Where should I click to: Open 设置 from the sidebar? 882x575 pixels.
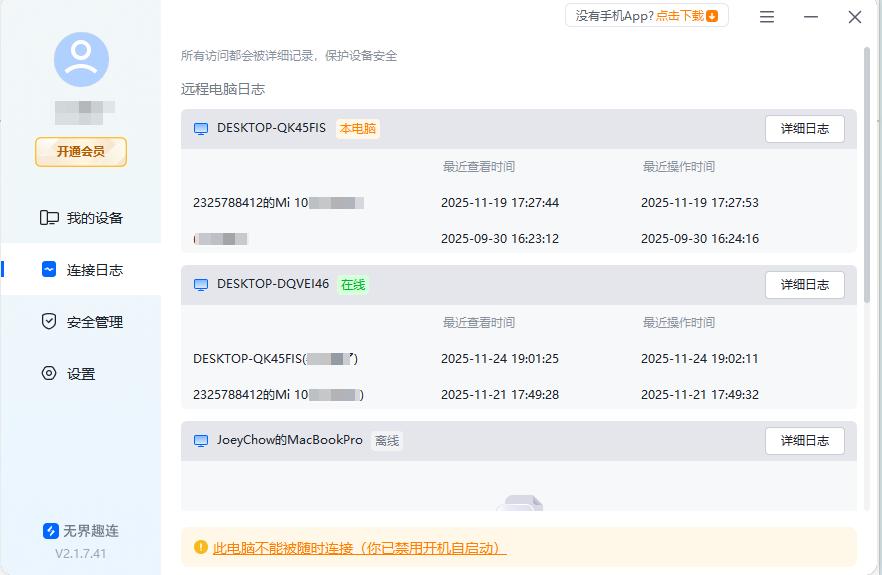82,373
